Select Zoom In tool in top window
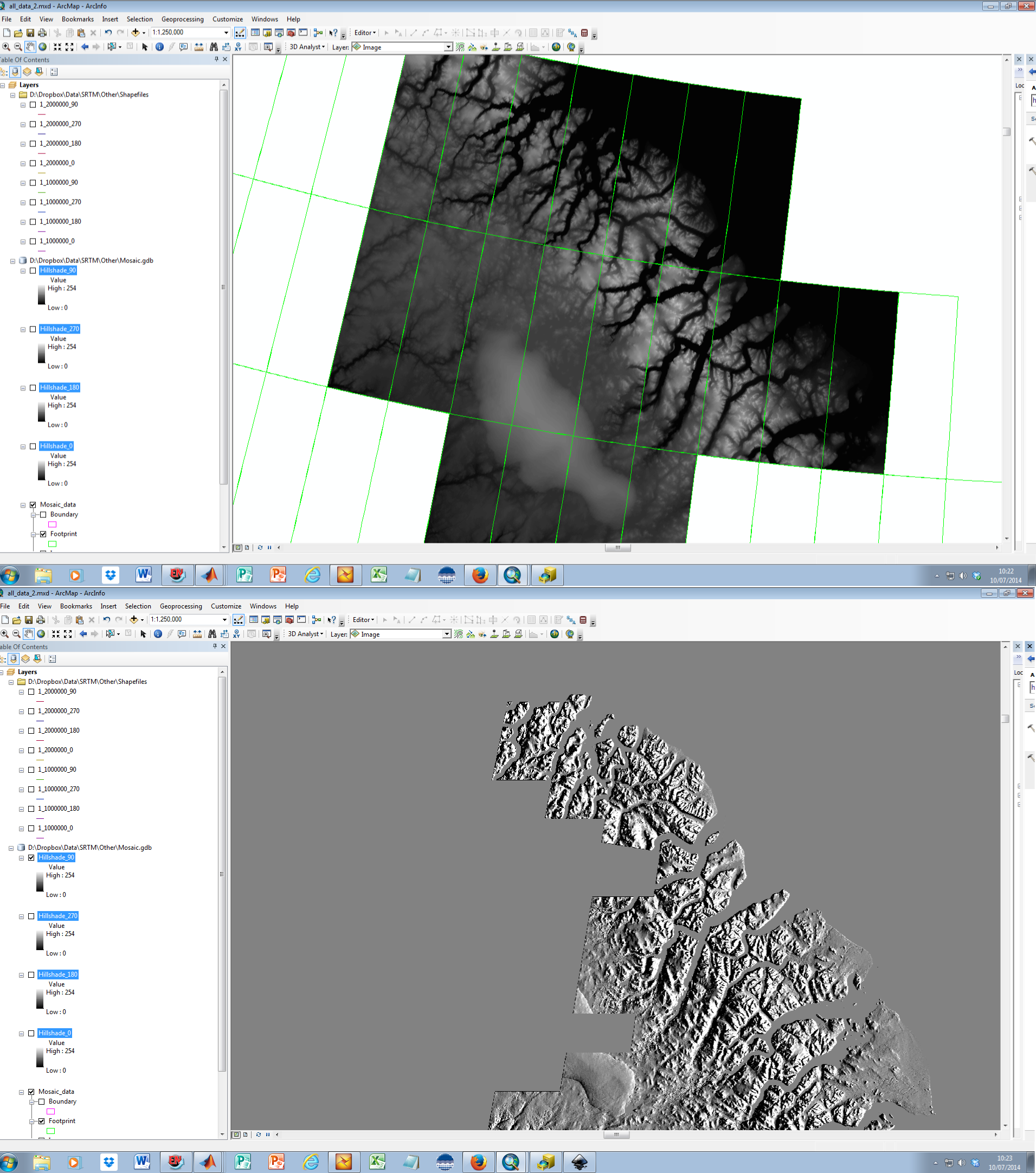The width and height of the screenshot is (1036, 1173). [7, 47]
